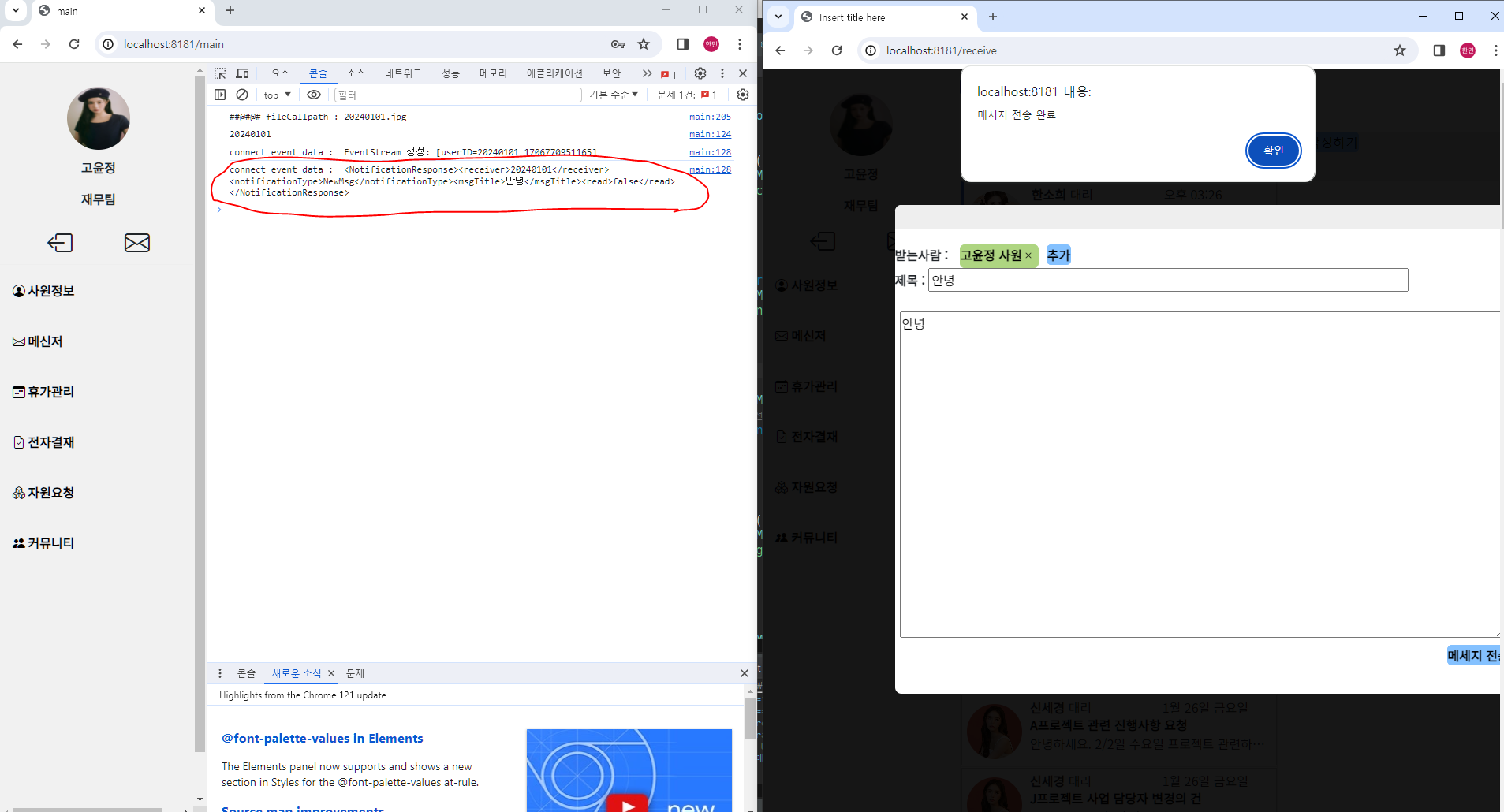This screenshot has width=1504, height=812.
Task: Toggle side panel in main window
Action: click(x=683, y=44)
